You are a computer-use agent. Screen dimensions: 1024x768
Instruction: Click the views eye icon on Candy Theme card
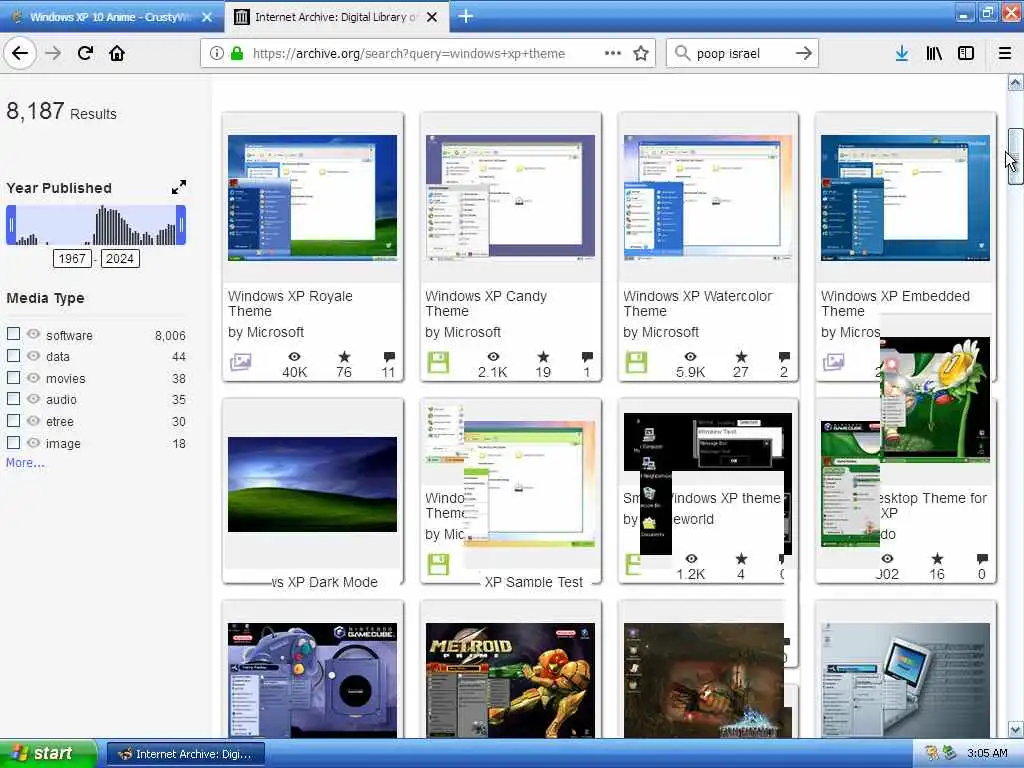click(x=493, y=357)
